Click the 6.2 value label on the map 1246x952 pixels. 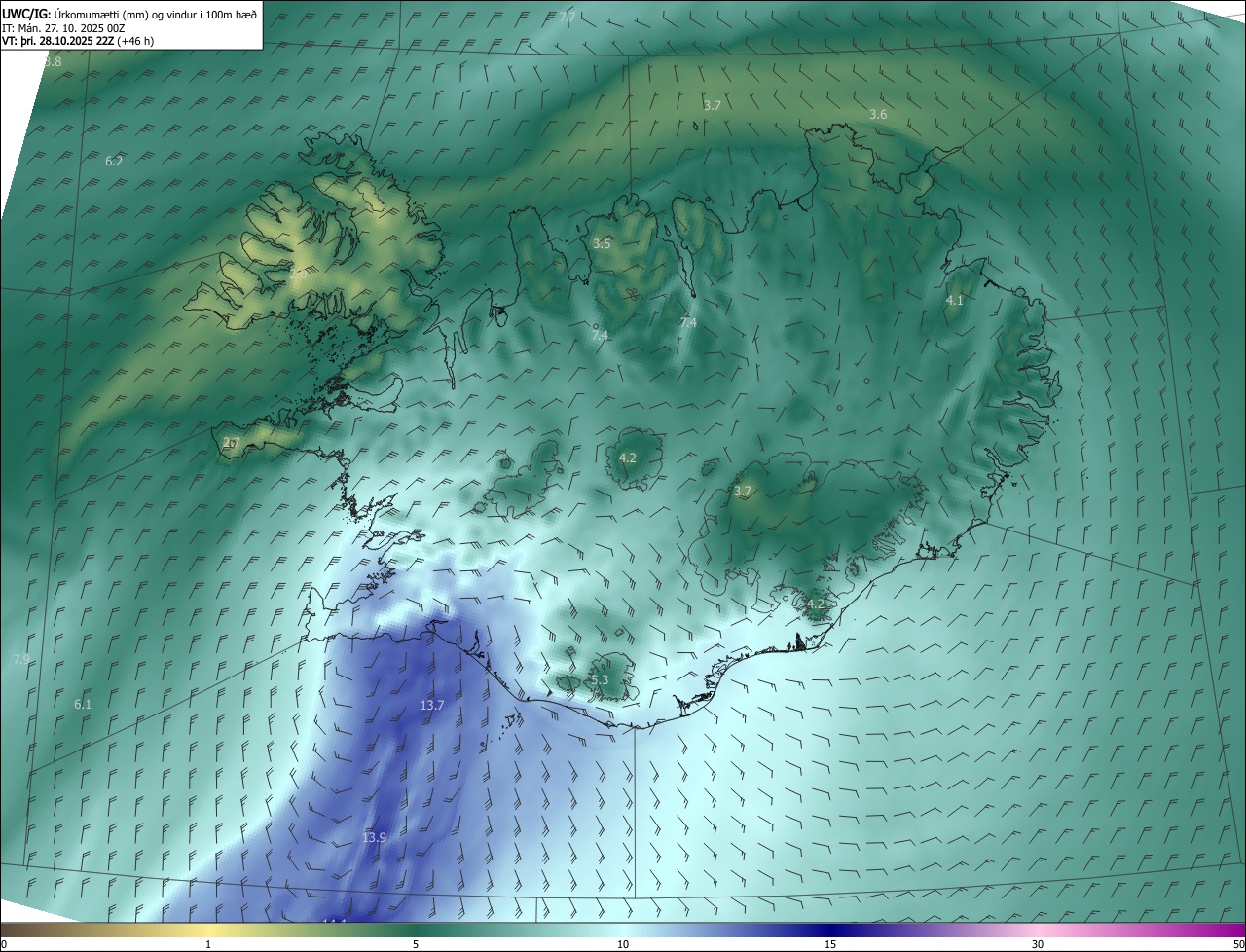(x=114, y=161)
